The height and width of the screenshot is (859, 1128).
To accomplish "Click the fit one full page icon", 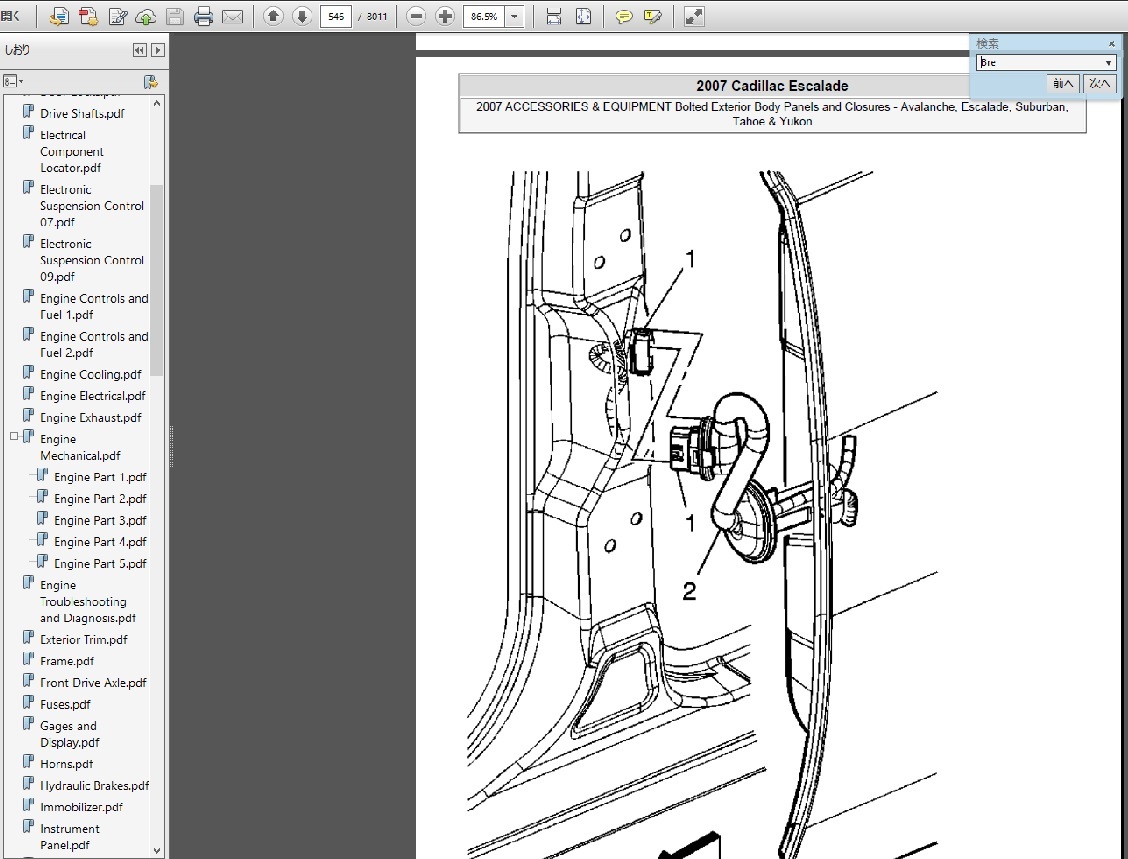I will pos(583,17).
